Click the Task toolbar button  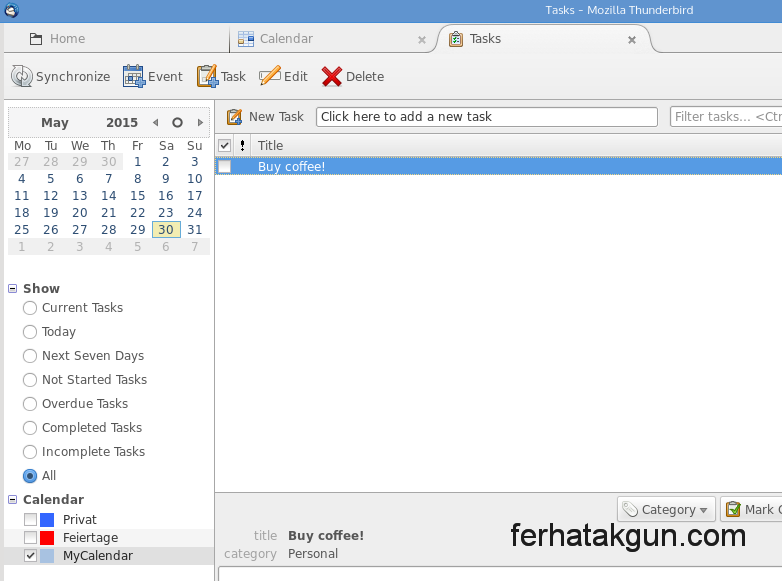coord(221,76)
